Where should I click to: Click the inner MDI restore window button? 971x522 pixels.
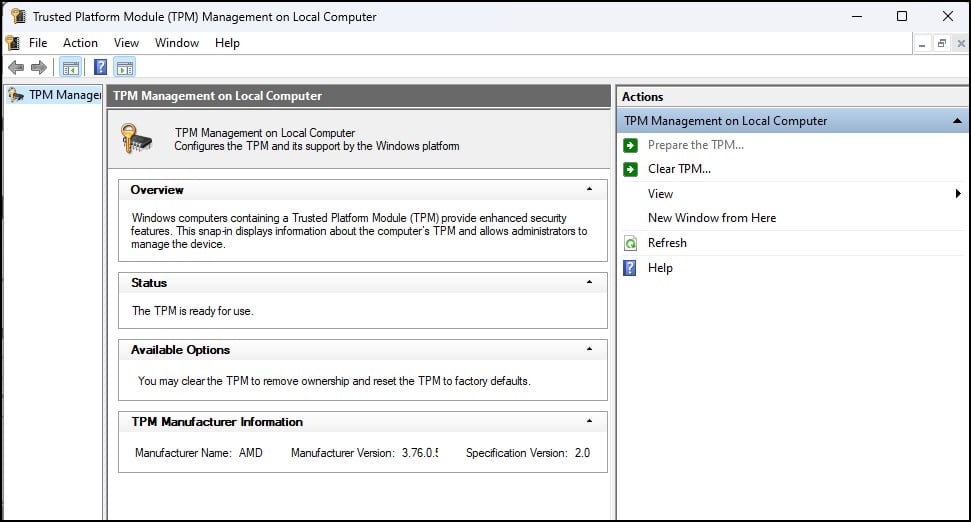[x=941, y=44]
